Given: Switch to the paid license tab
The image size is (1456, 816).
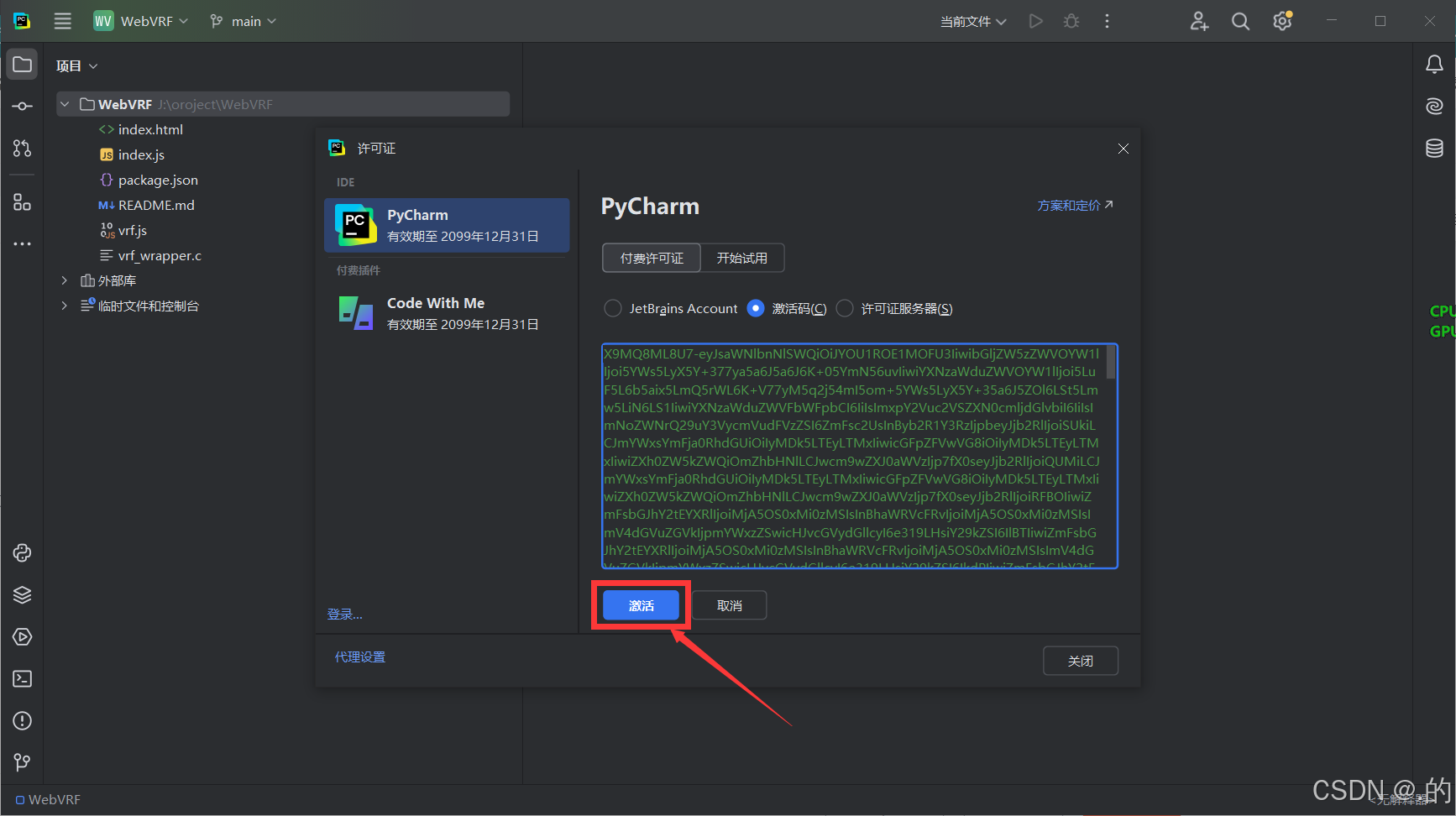Looking at the screenshot, I should (x=652, y=258).
